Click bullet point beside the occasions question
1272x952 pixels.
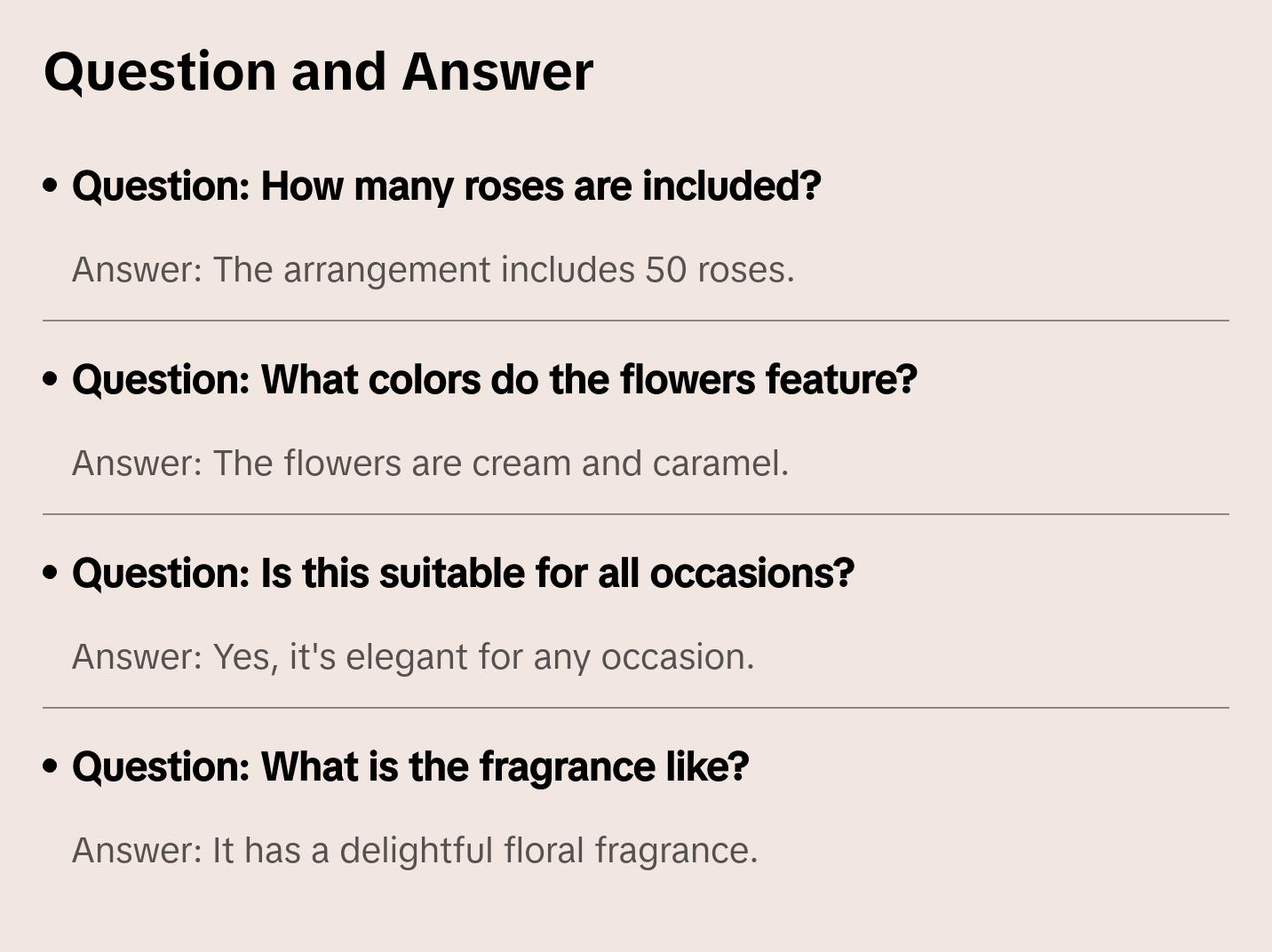coord(51,574)
